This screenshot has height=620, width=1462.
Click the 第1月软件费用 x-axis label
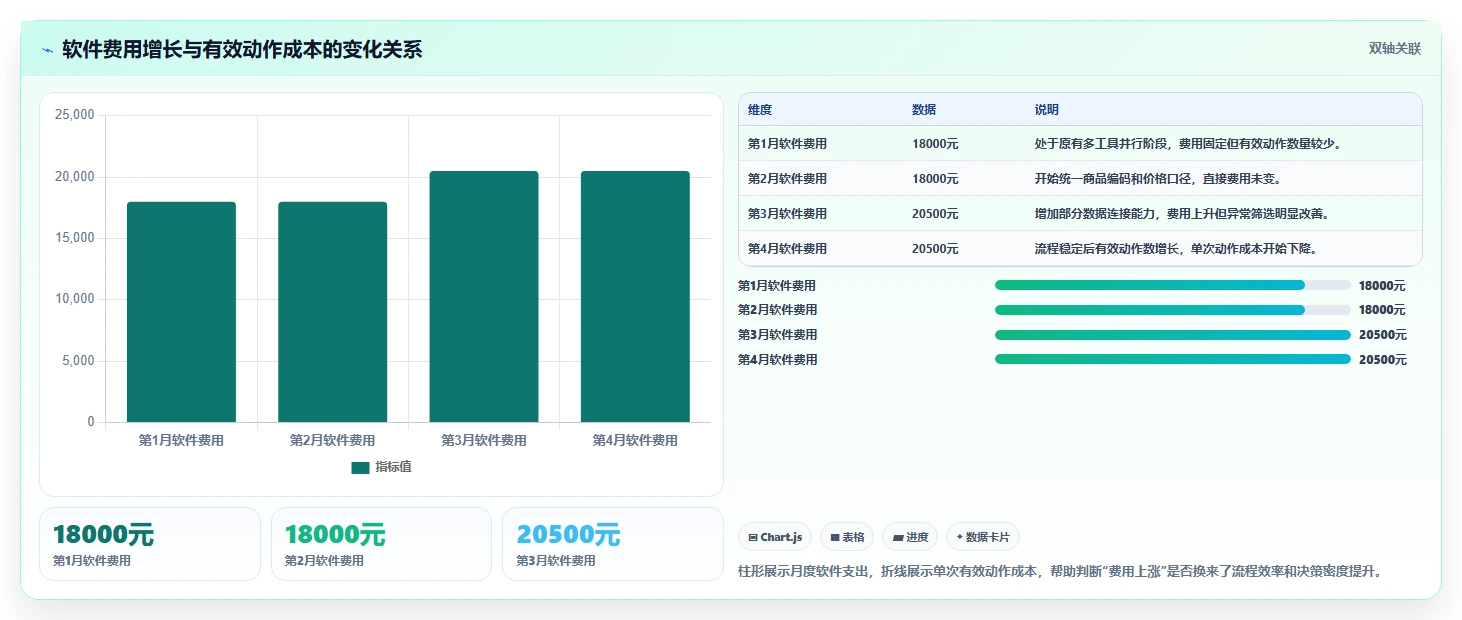[x=181, y=440]
